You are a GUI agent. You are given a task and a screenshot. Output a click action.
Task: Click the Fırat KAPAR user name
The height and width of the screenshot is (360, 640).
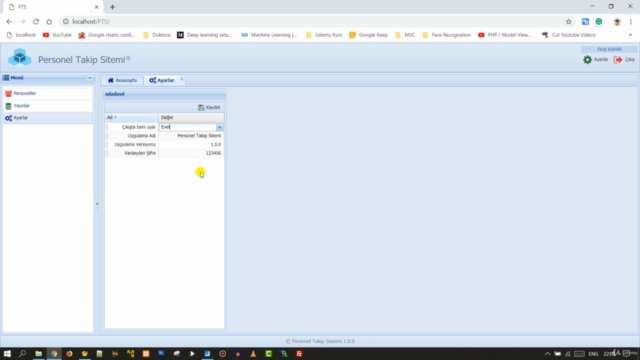click(609, 49)
